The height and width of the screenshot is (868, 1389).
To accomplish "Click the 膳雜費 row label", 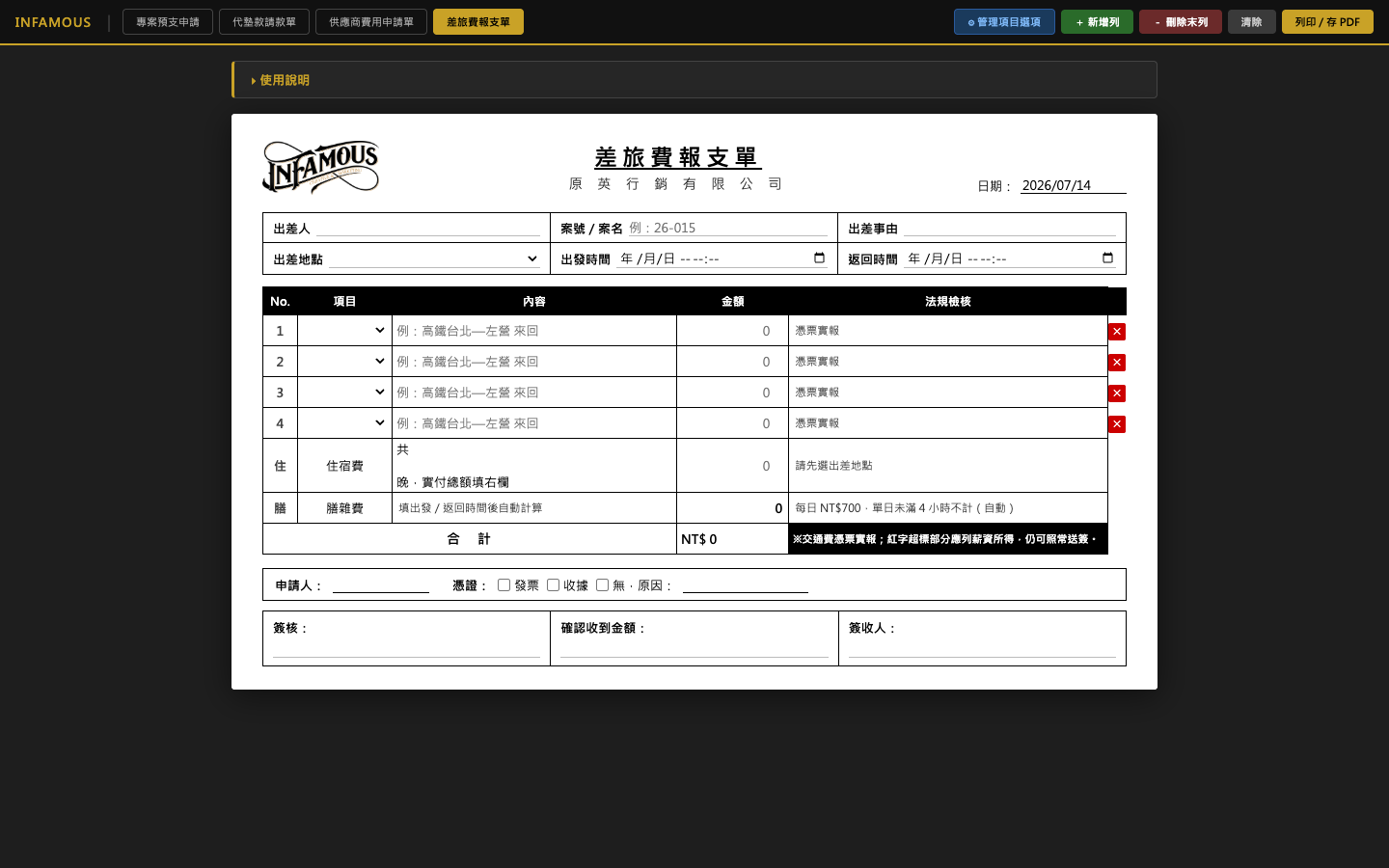I will click(344, 508).
